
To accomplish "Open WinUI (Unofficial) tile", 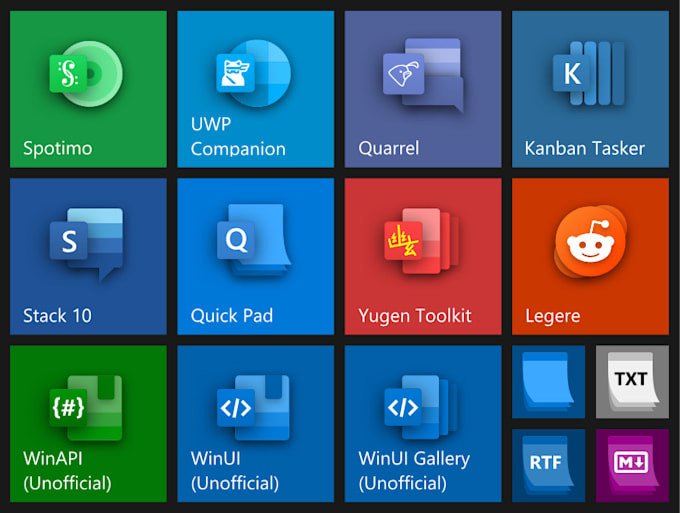I will click(x=255, y=424).
